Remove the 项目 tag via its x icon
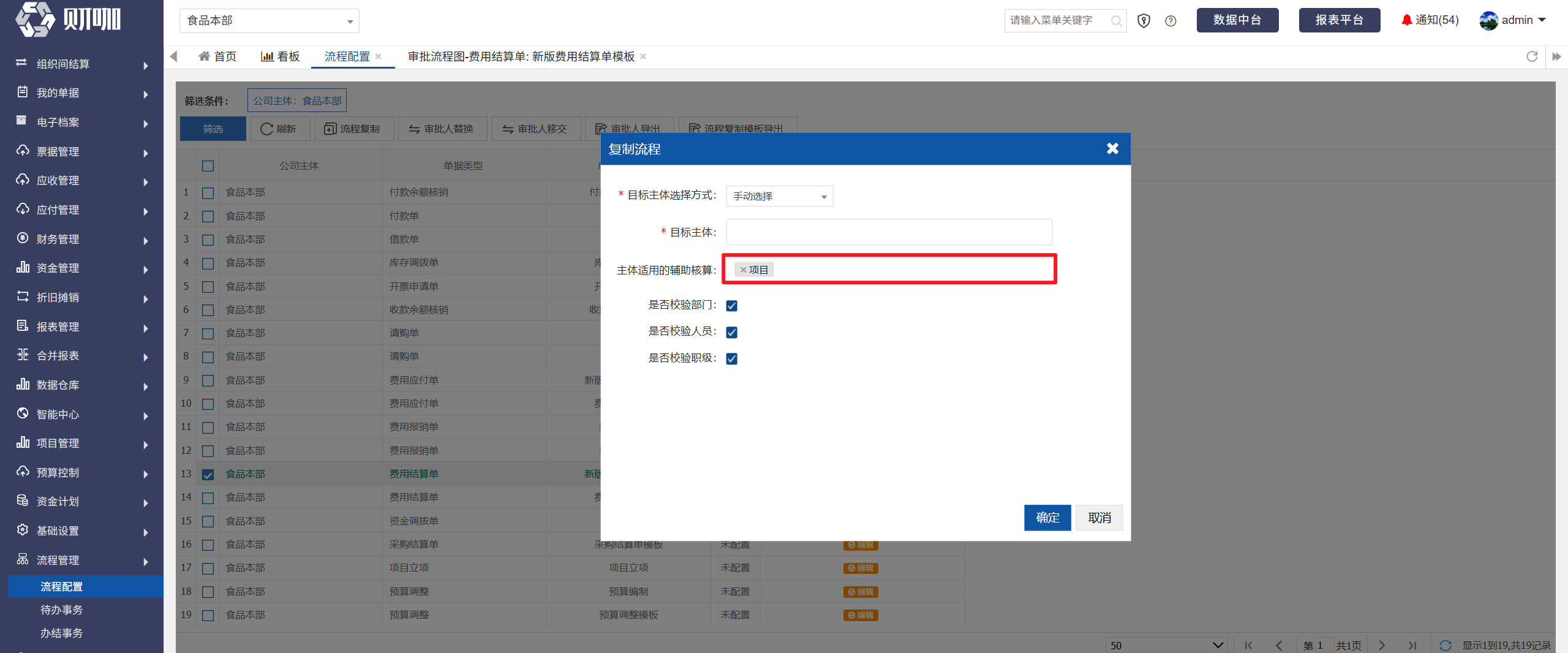 click(743, 270)
